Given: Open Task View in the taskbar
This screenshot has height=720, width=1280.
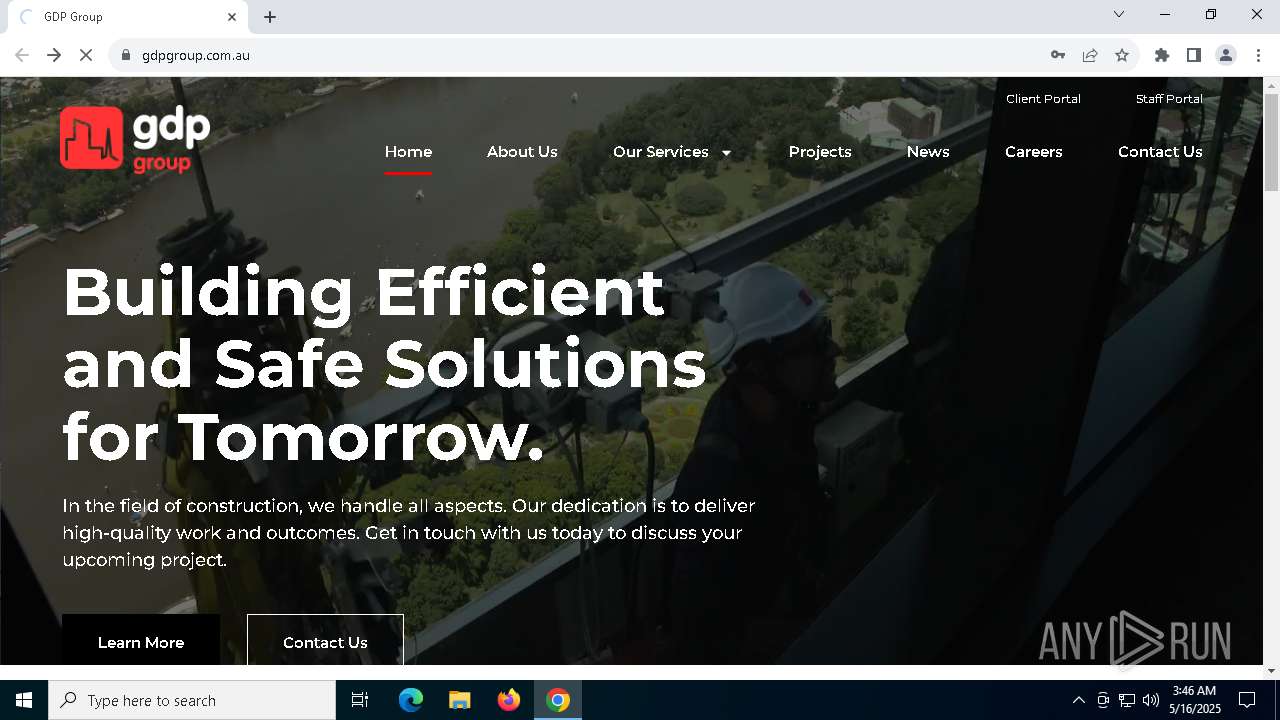Looking at the screenshot, I should [360, 700].
